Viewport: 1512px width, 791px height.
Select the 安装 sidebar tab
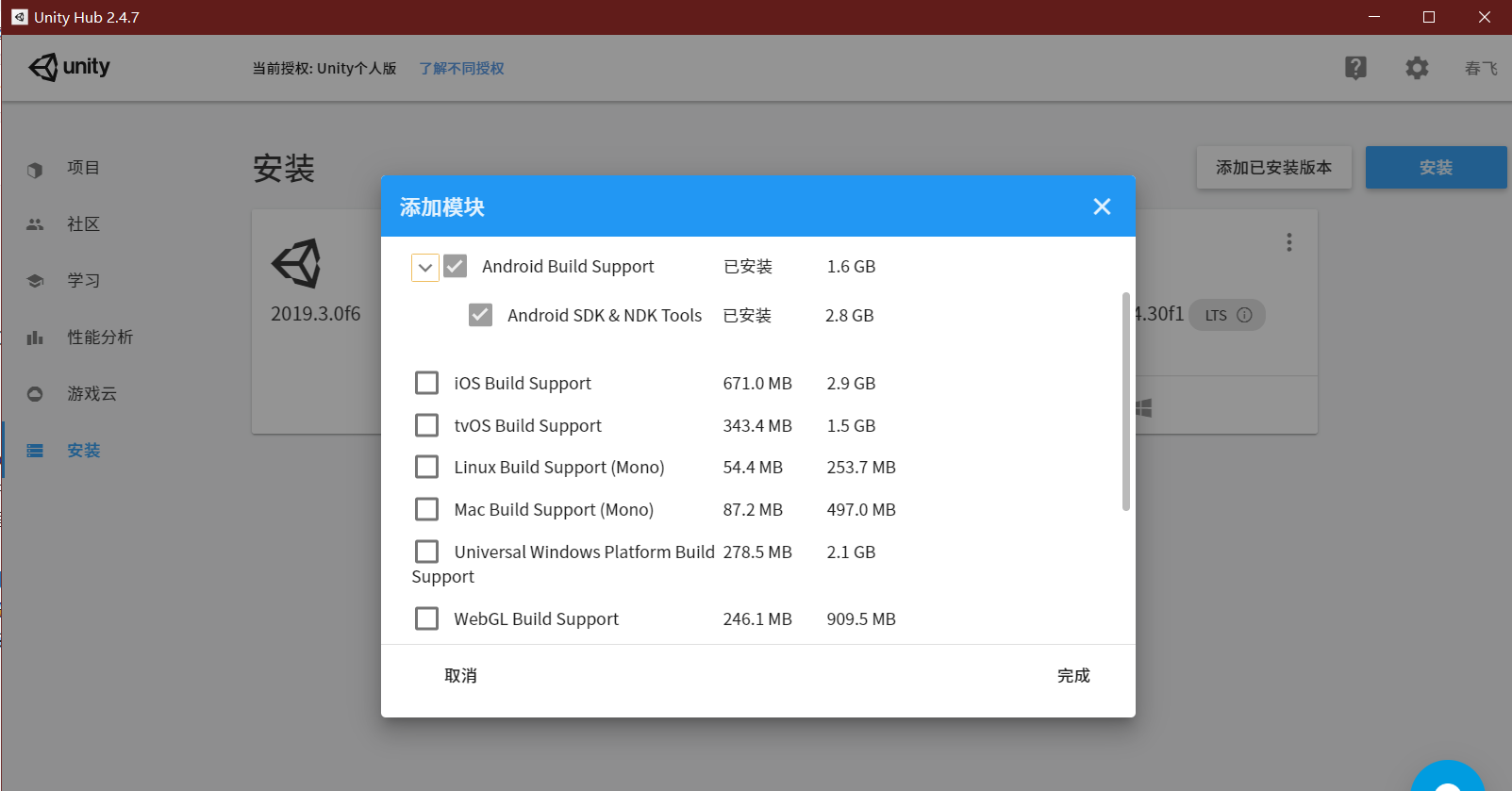[x=83, y=451]
